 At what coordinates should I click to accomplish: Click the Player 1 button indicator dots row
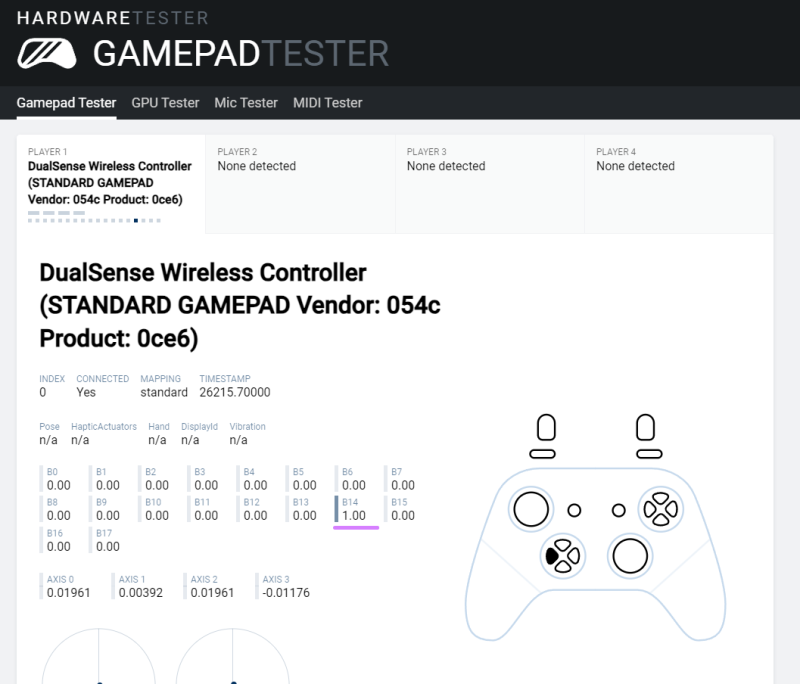click(x=94, y=220)
